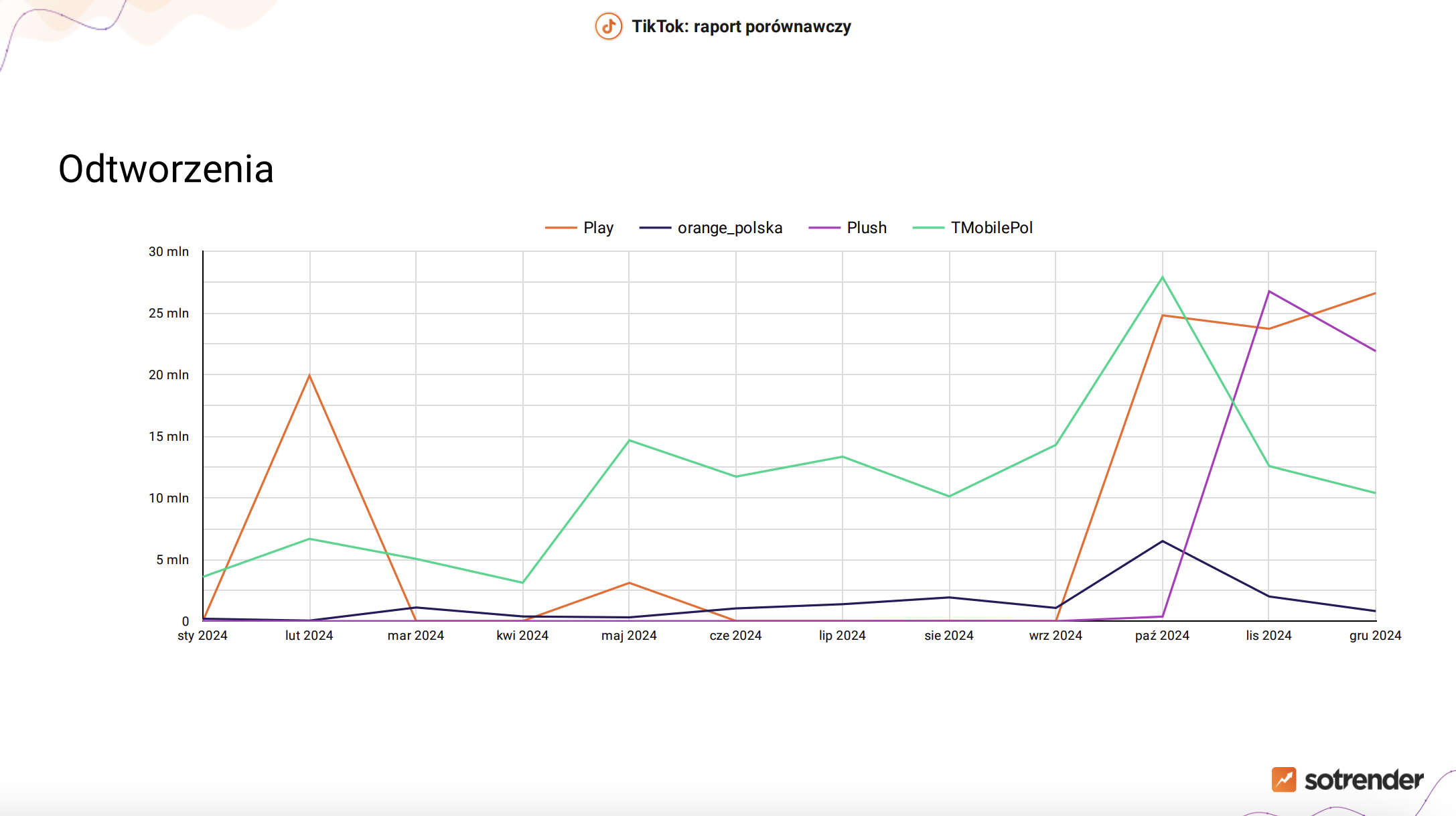Click the gru 2024 axis label
Screen dimensions: 1456x816
tap(1374, 635)
